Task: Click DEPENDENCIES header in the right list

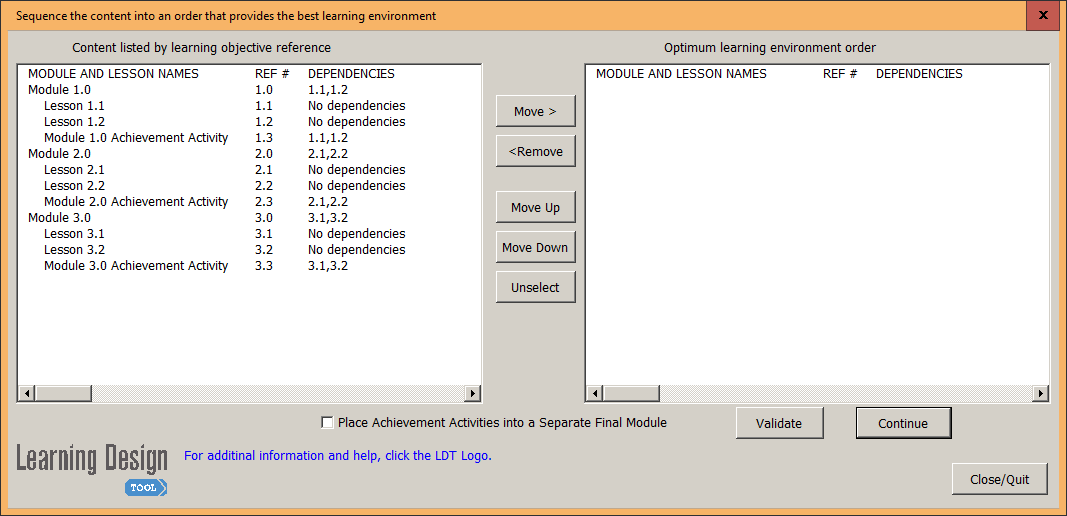Action: point(919,74)
